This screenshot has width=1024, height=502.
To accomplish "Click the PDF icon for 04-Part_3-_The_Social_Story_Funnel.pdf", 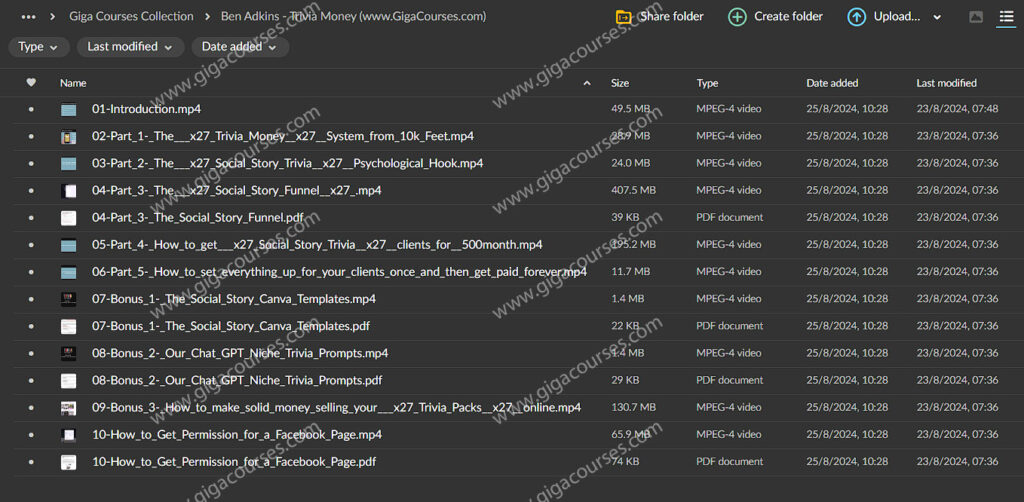I will pyautogui.click(x=68, y=218).
